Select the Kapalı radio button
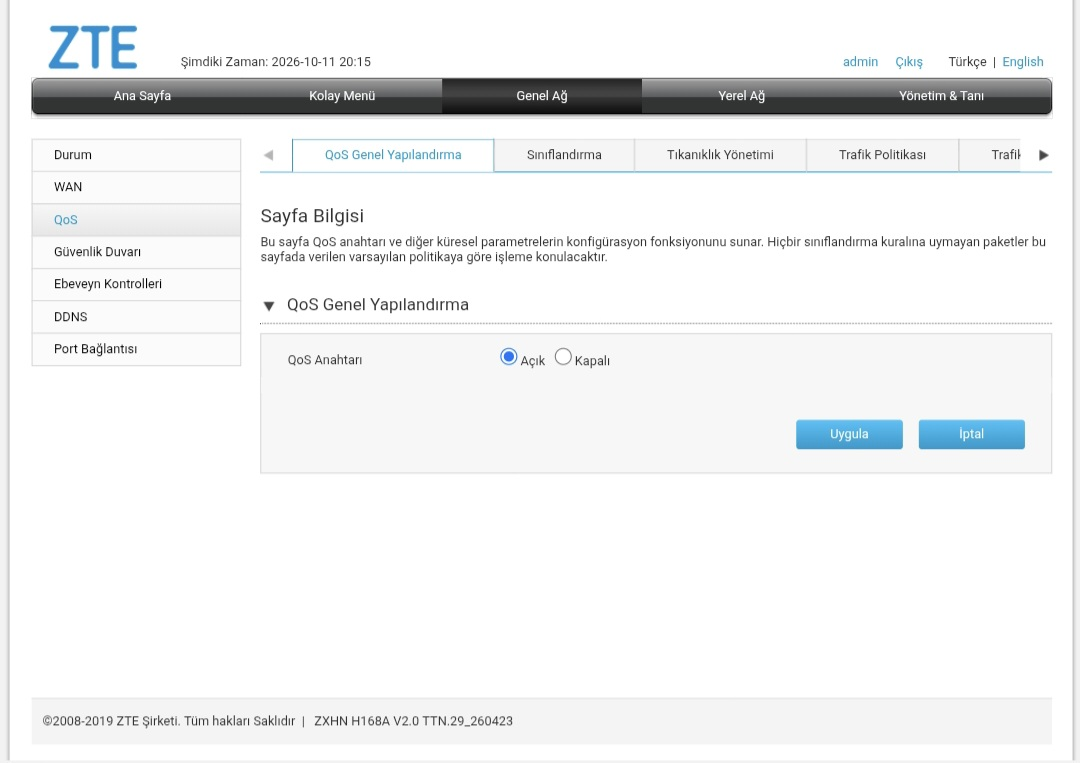Screen dimensions: 1080x763 click(563, 357)
